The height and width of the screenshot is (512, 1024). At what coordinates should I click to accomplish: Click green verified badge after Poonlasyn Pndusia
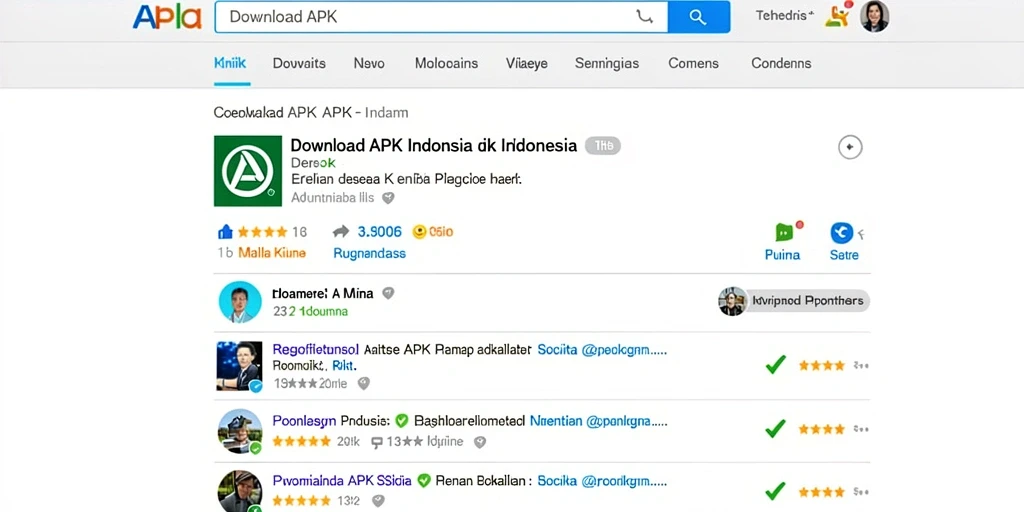click(x=402, y=421)
